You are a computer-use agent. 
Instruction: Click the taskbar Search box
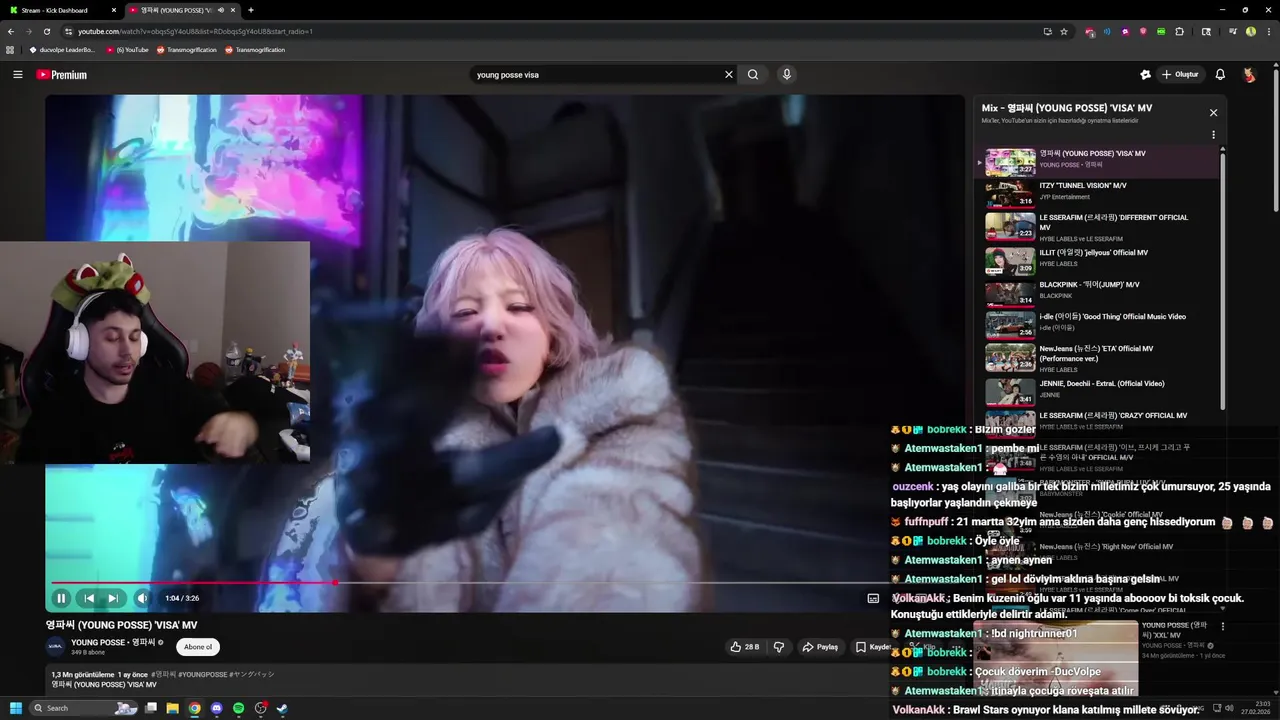(x=85, y=708)
